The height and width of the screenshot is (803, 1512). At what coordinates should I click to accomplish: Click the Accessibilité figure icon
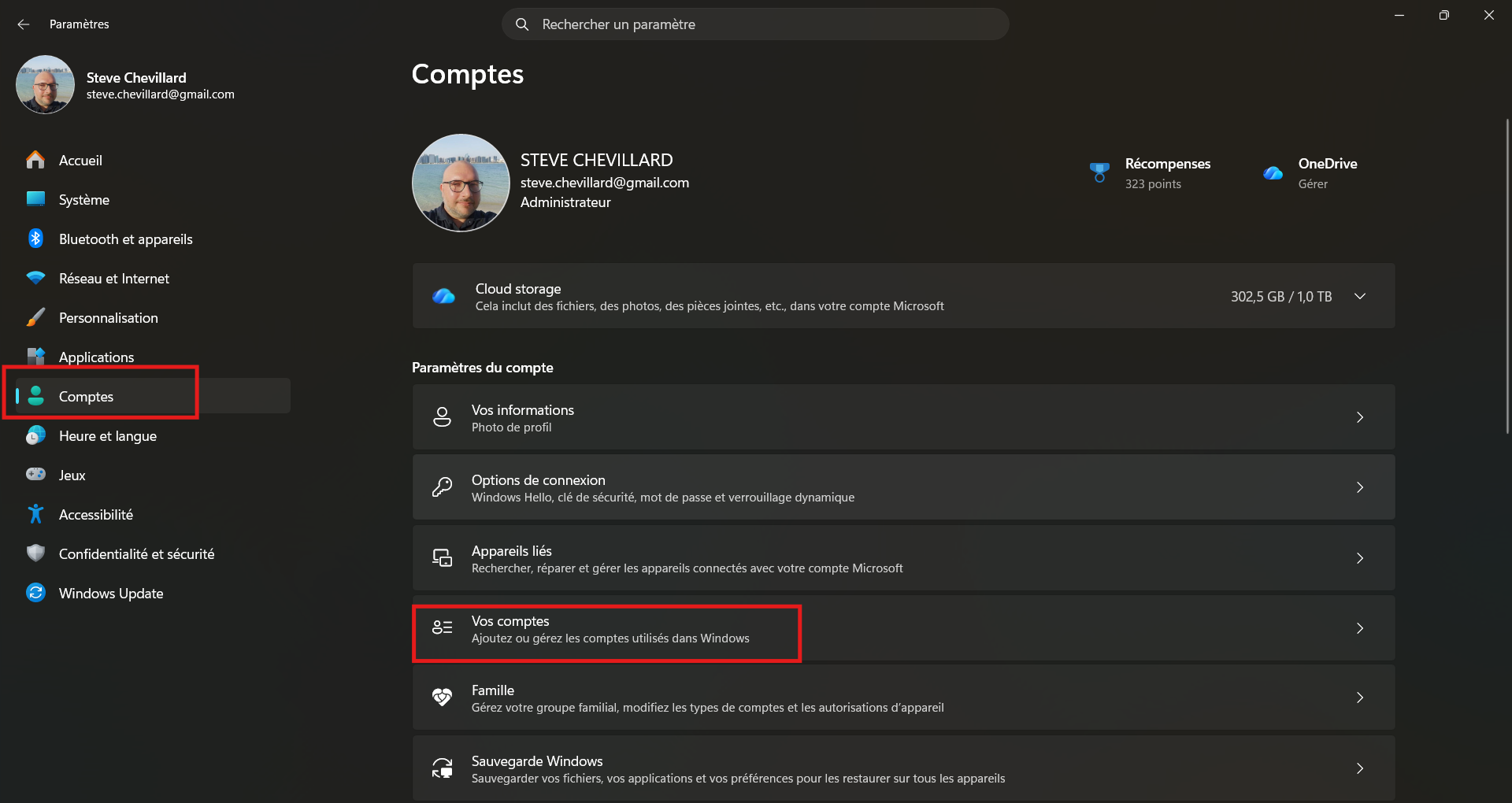(35, 514)
